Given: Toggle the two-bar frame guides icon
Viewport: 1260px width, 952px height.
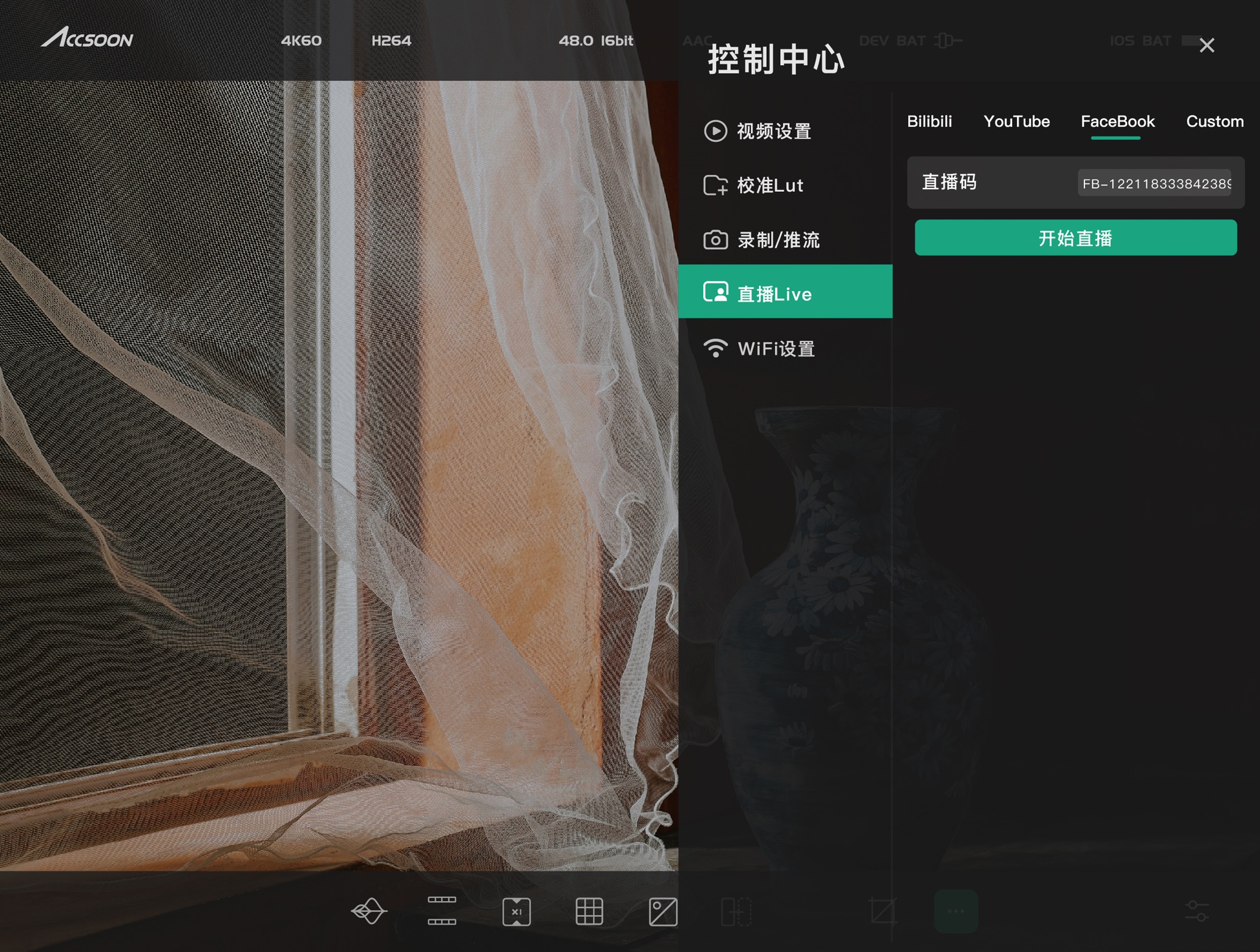Looking at the screenshot, I should click(441, 910).
